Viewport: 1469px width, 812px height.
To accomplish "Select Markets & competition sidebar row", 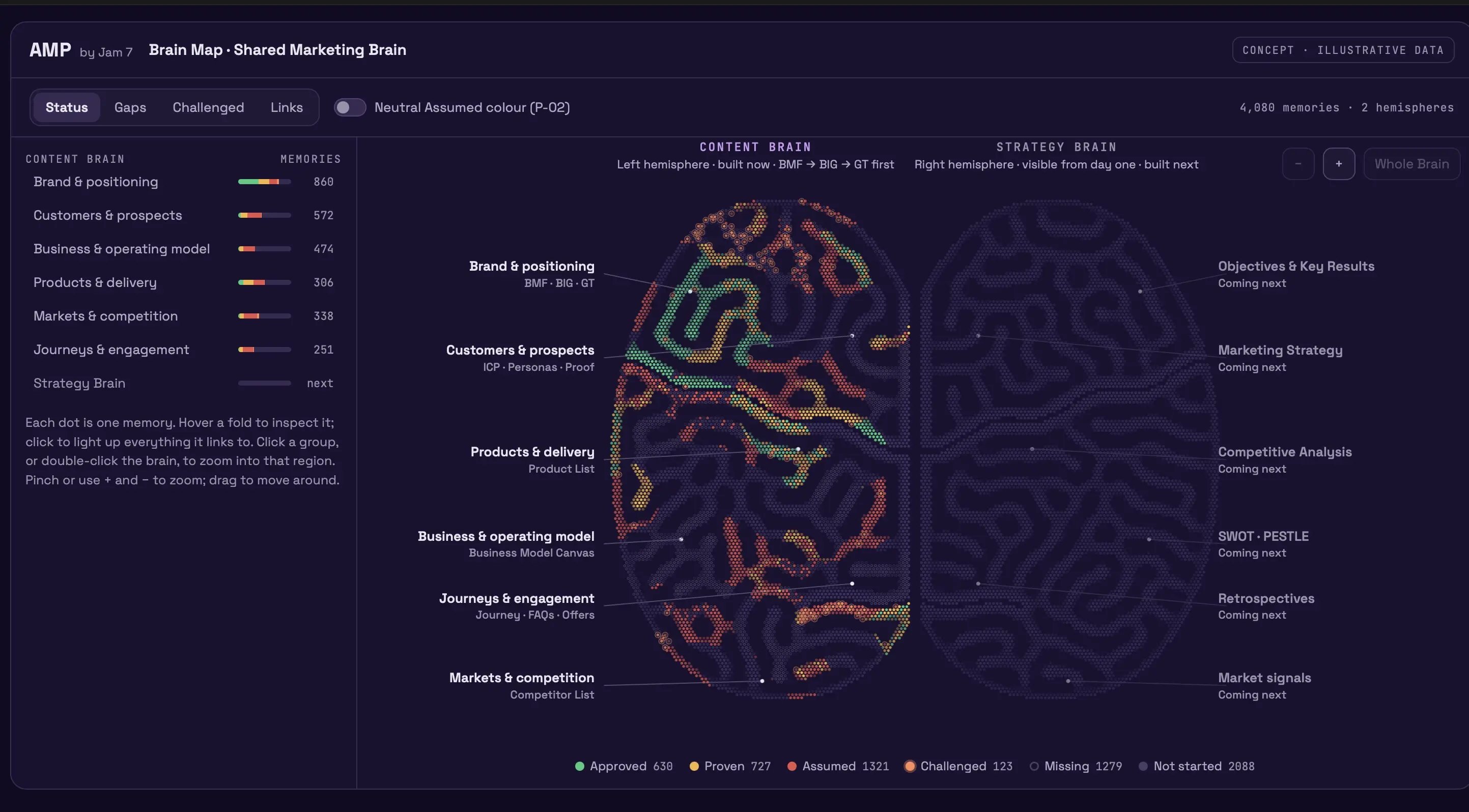I will [x=183, y=316].
